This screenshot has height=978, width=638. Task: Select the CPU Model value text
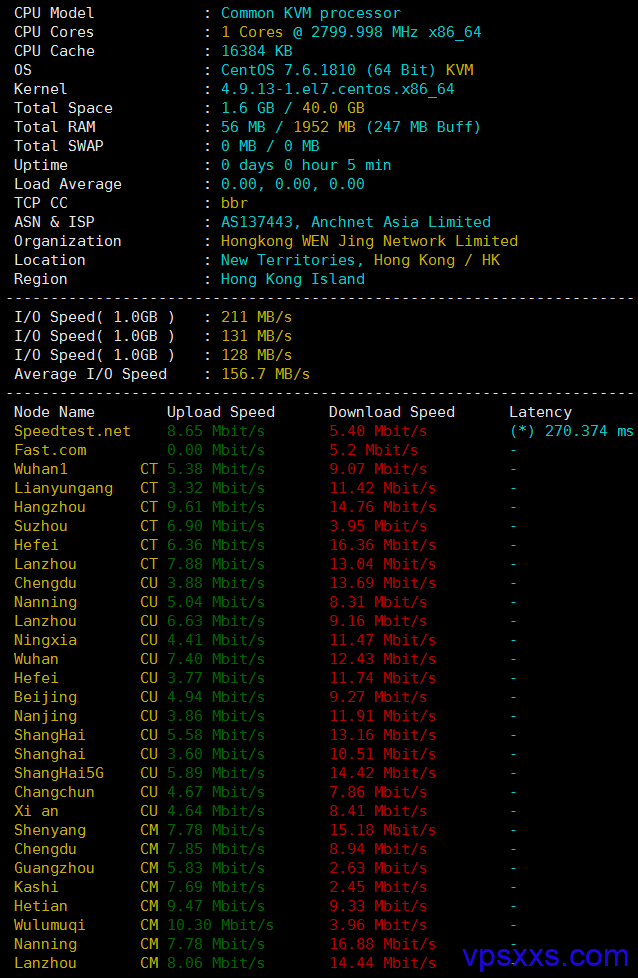[x=310, y=13]
